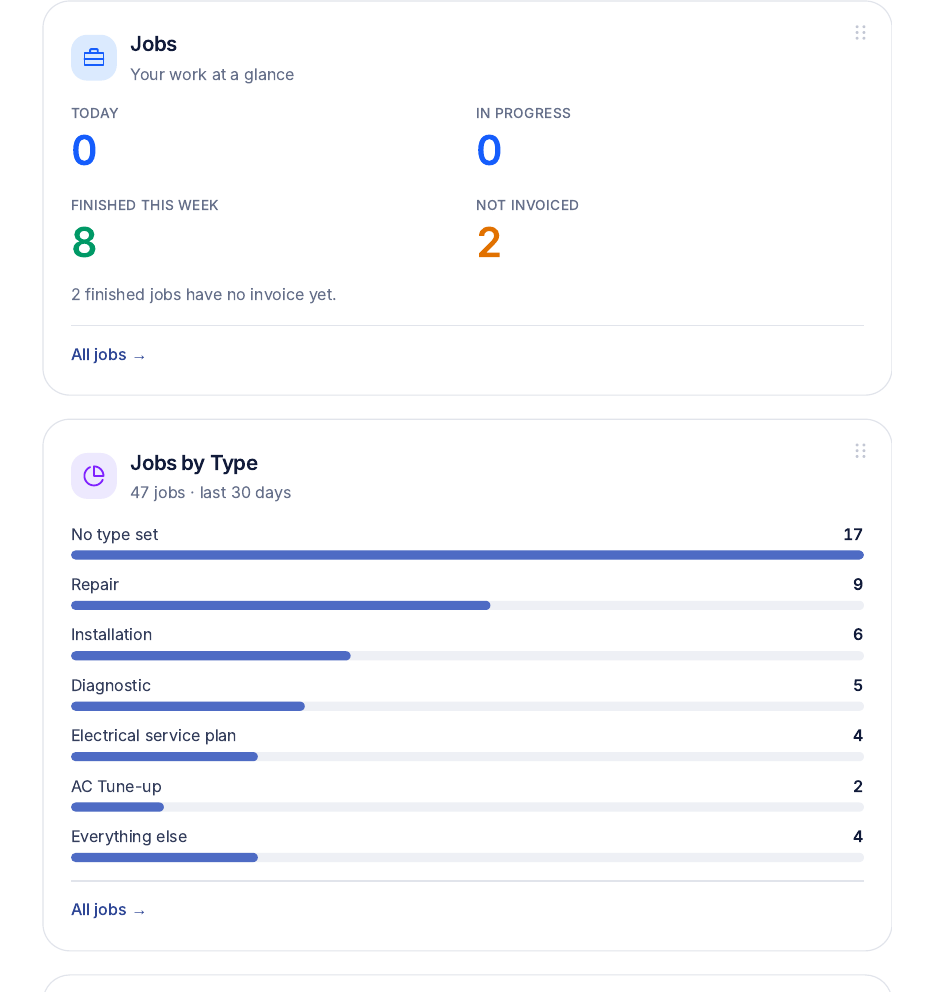Select the Everything else row label
The image size is (935, 992).
[129, 836]
